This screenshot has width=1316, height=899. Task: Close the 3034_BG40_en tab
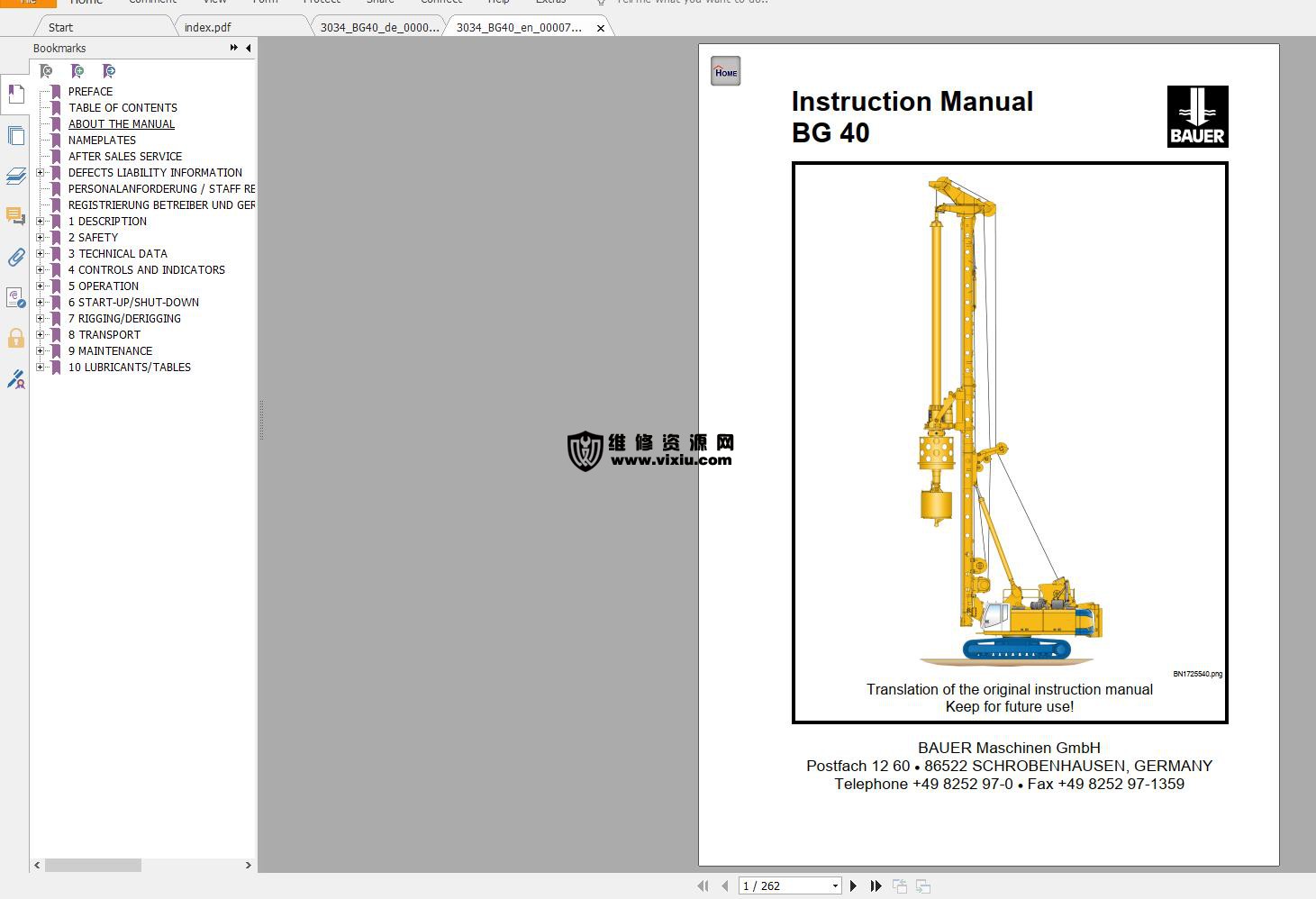tap(601, 28)
